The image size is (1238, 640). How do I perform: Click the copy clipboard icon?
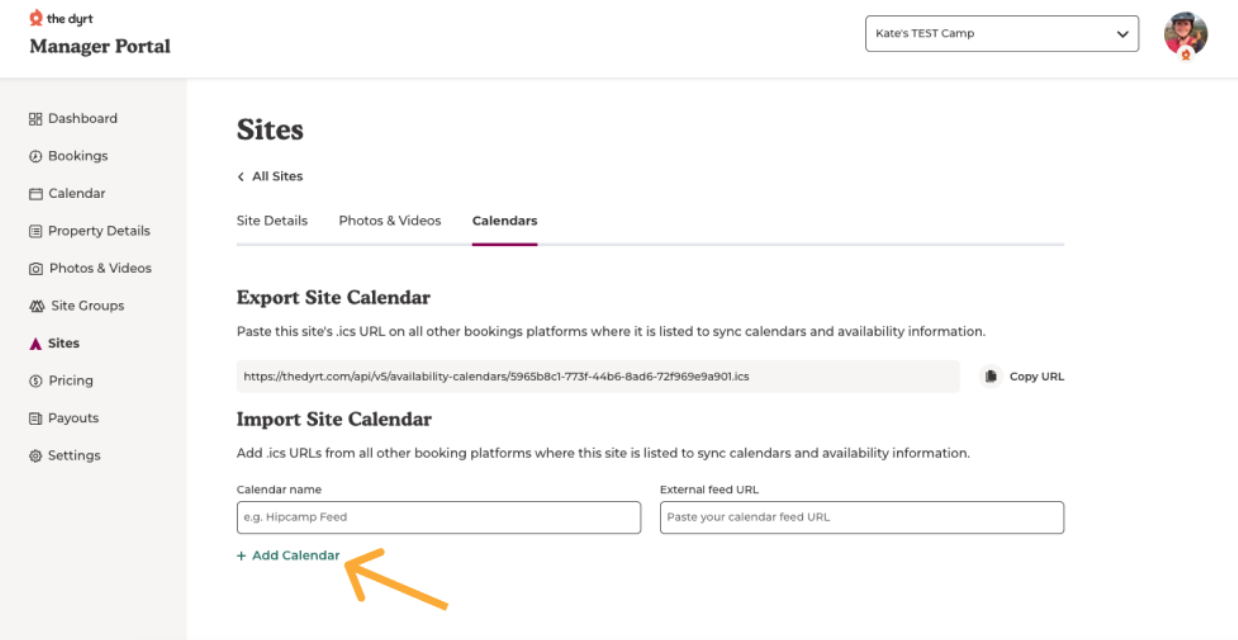991,376
